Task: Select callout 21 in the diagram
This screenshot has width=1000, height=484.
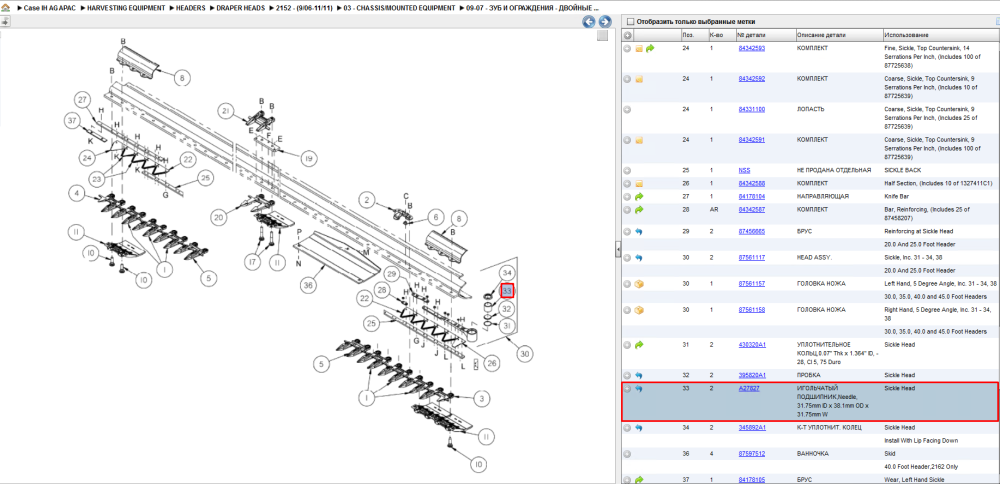Action: tap(224, 111)
